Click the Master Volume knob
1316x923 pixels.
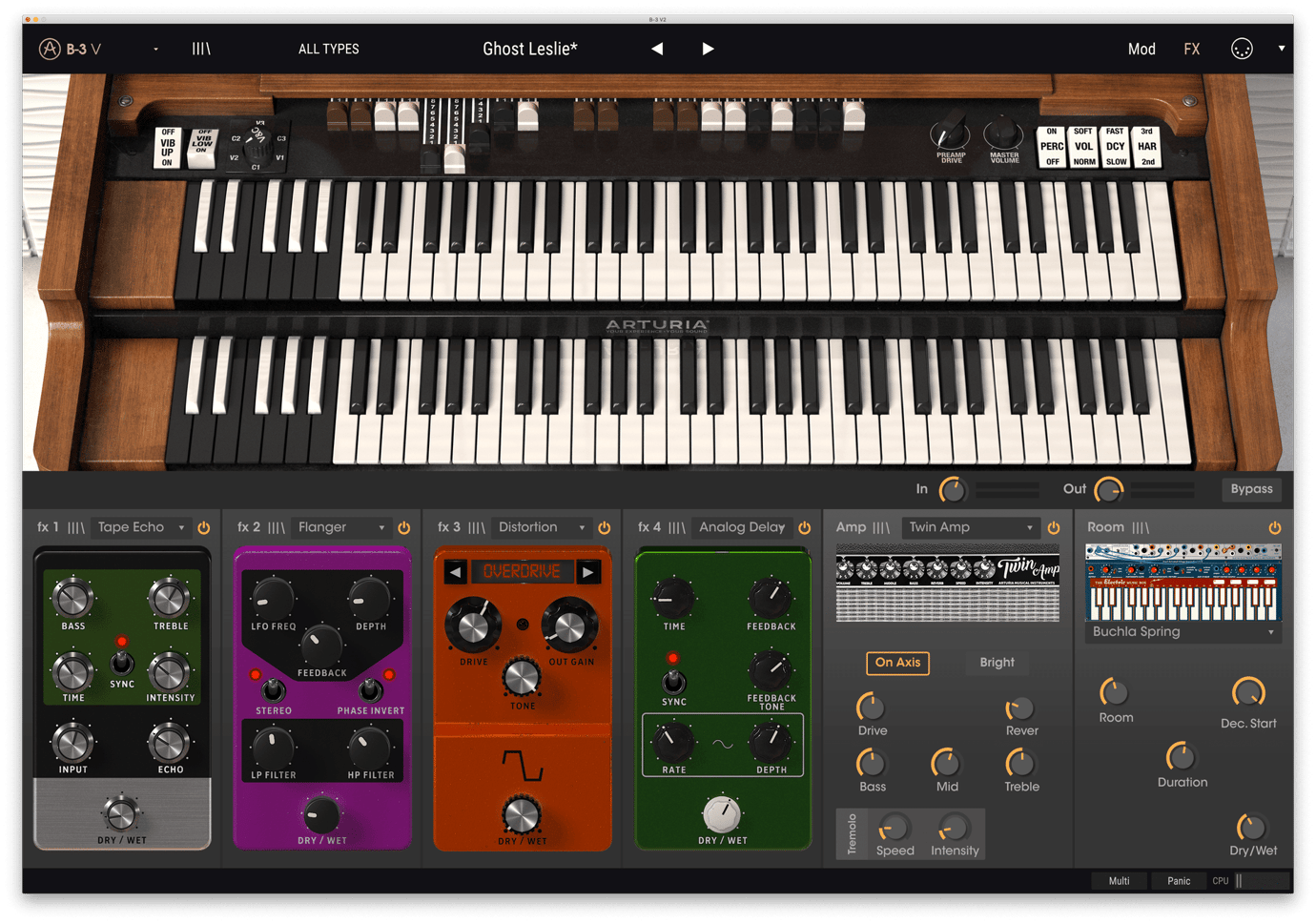(x=1003, y=133)
